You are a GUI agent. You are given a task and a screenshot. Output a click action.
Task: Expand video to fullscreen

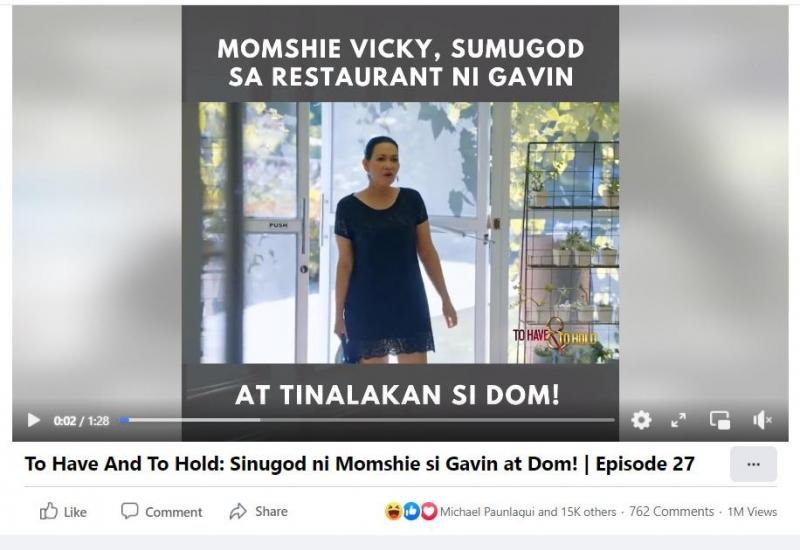(678, 420)
